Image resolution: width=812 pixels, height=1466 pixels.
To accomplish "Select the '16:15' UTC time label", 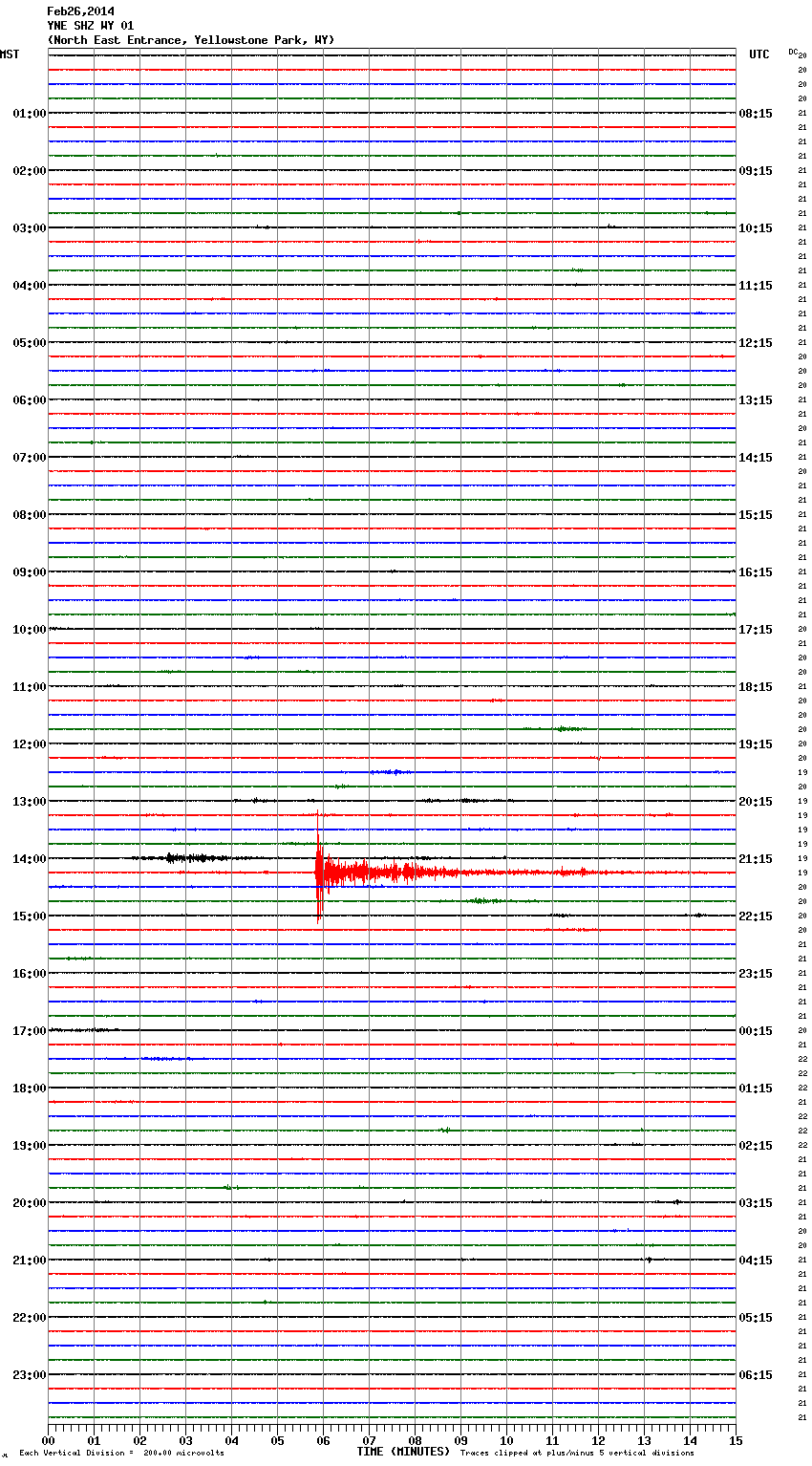I will 756,572.
